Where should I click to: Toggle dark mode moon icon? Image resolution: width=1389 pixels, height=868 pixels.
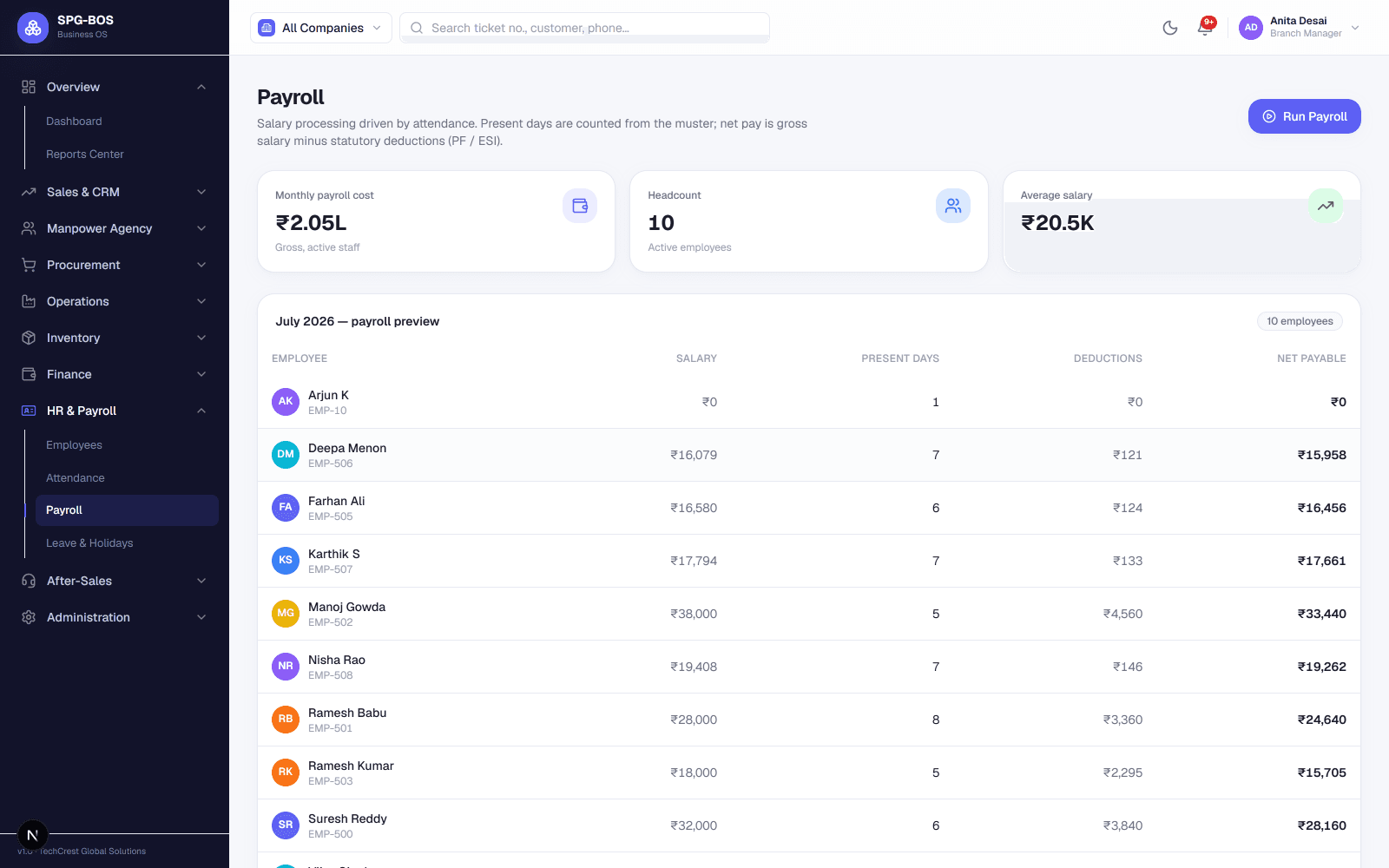(1170, 28)
